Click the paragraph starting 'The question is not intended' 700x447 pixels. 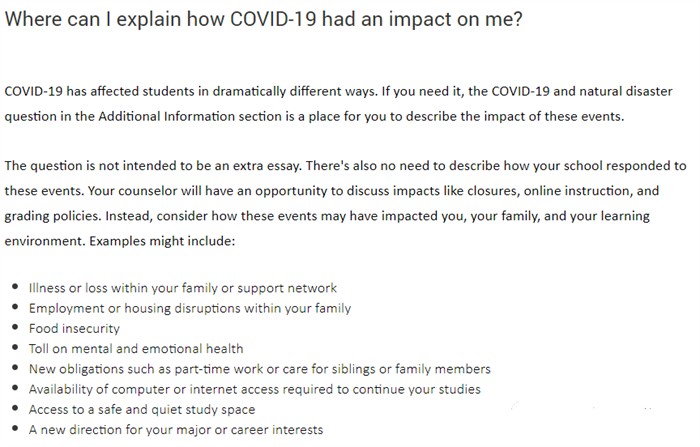coord(346,203)
